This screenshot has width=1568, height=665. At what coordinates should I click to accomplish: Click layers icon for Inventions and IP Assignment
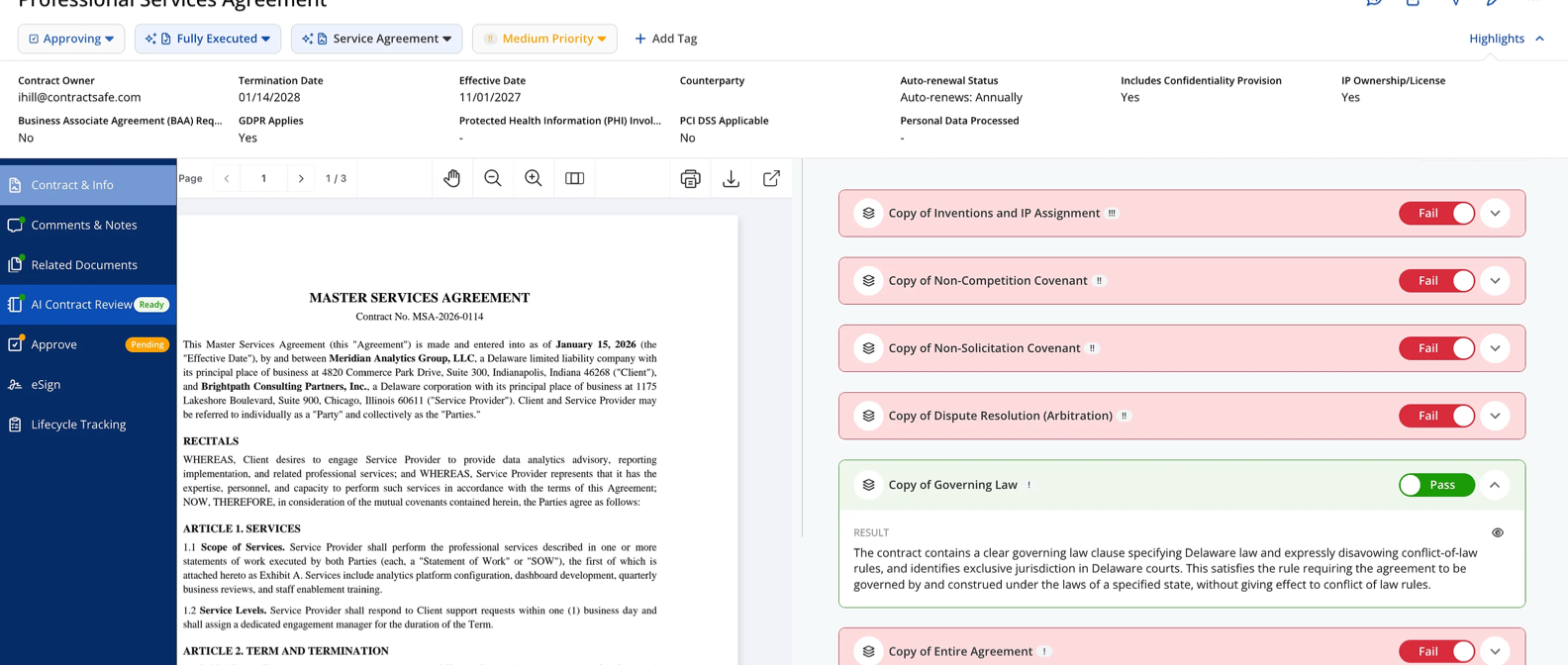pos(868,213)
